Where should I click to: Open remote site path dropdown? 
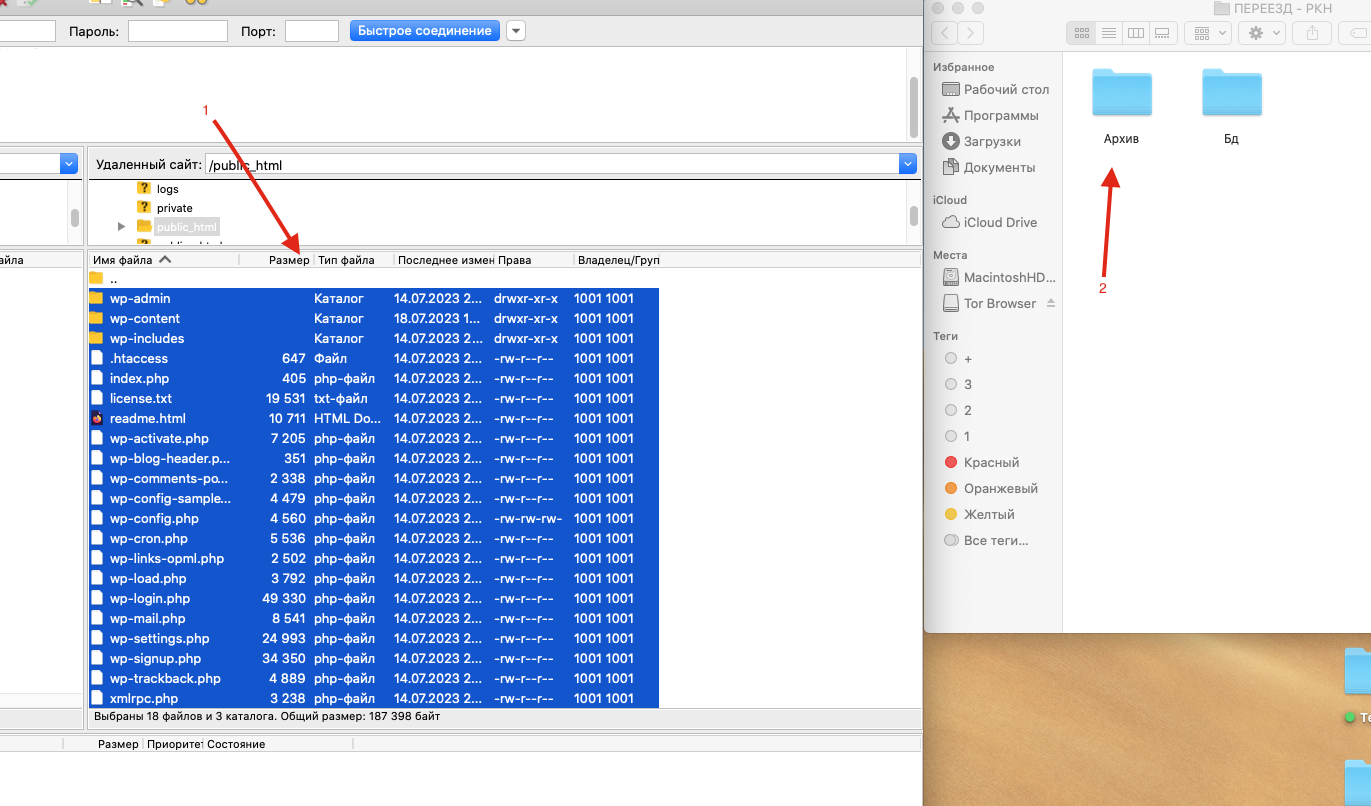(907, 164)
